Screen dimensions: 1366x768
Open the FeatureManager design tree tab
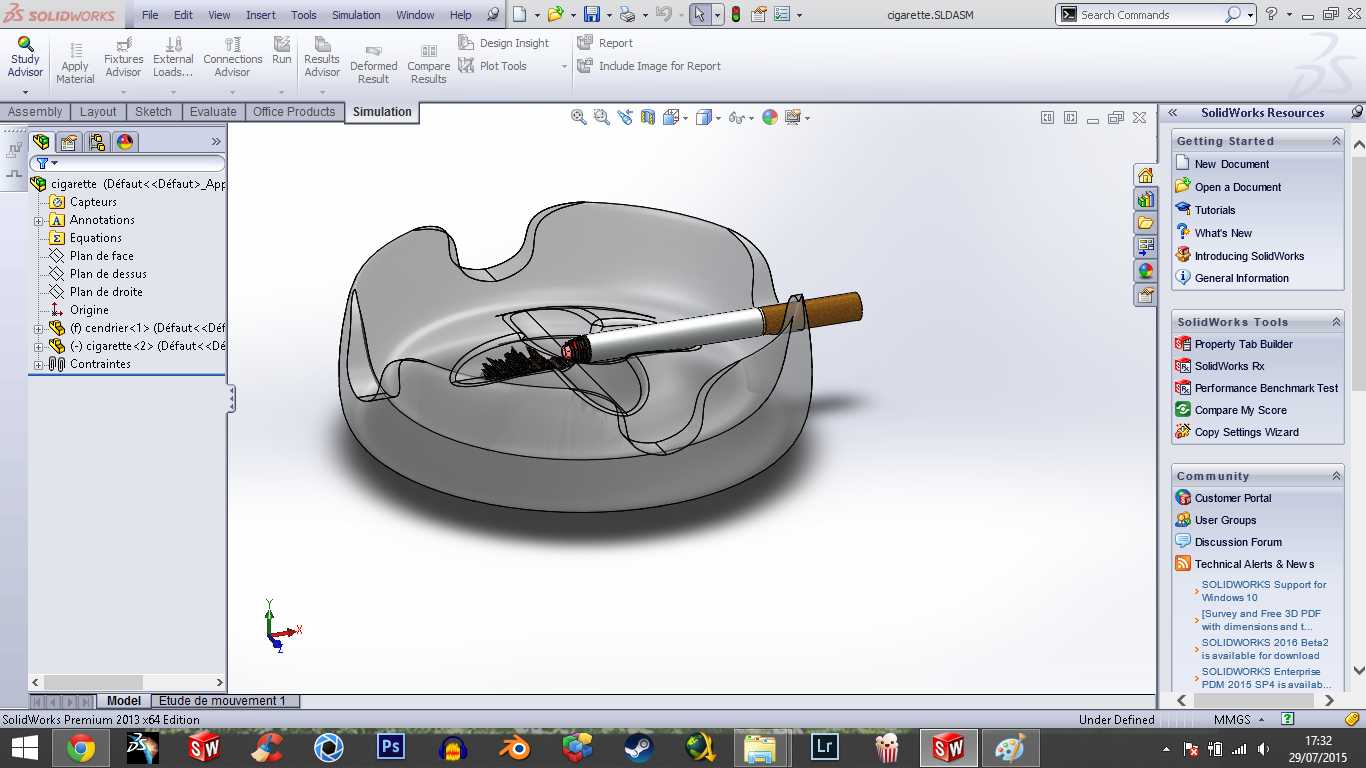[x=41, y=142]
